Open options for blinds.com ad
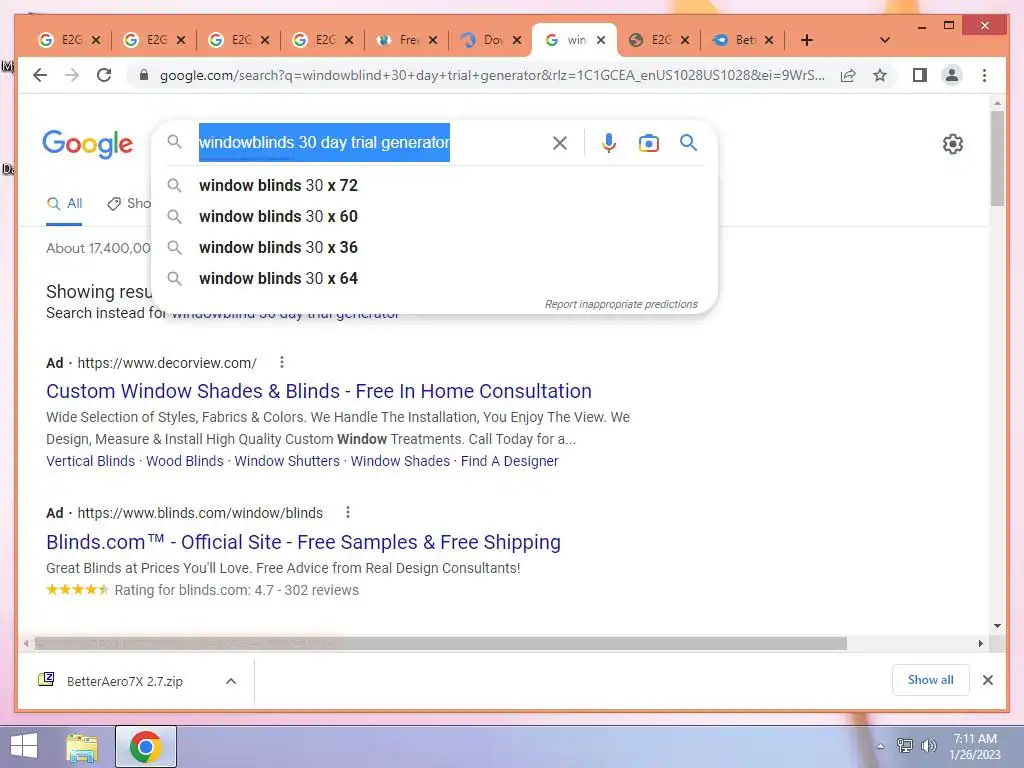Screen dimensions: 1024x768 point(347,512)
